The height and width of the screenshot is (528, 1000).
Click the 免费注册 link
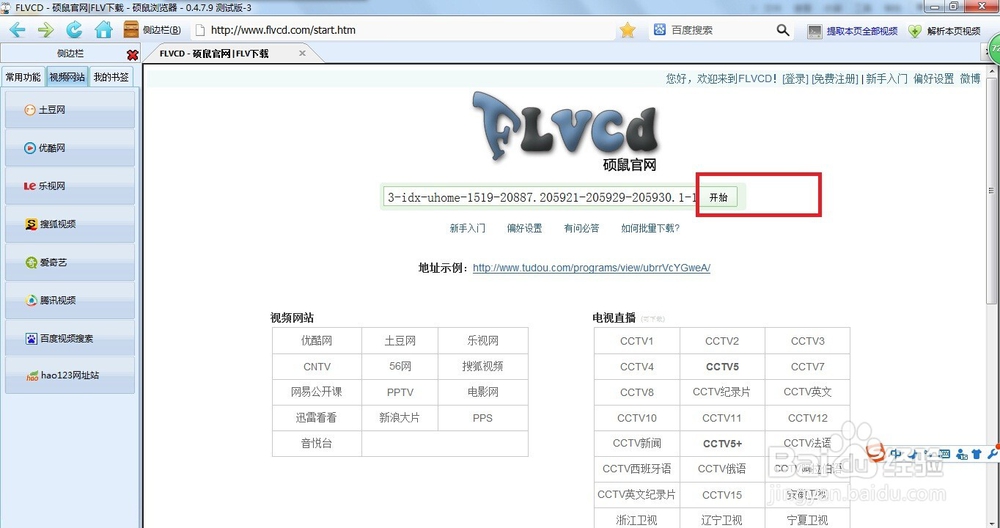834,79
